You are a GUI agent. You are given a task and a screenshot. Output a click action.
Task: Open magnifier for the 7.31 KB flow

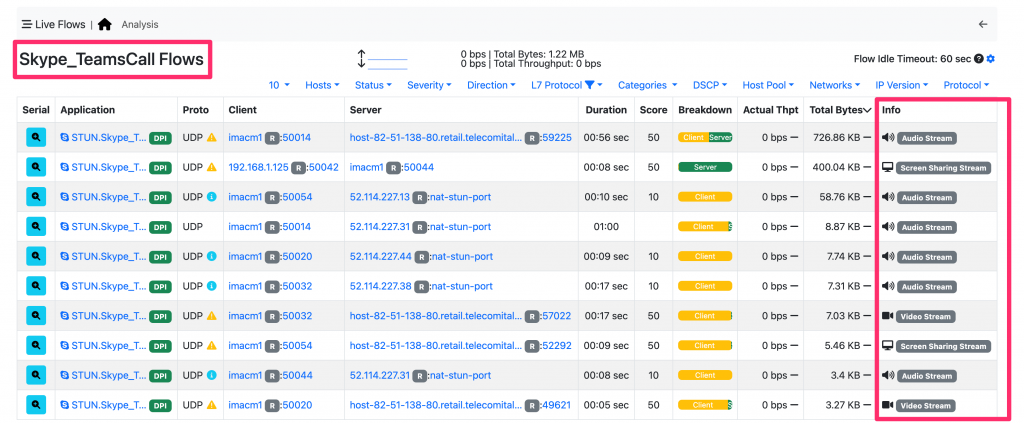[x=36, y=286]
